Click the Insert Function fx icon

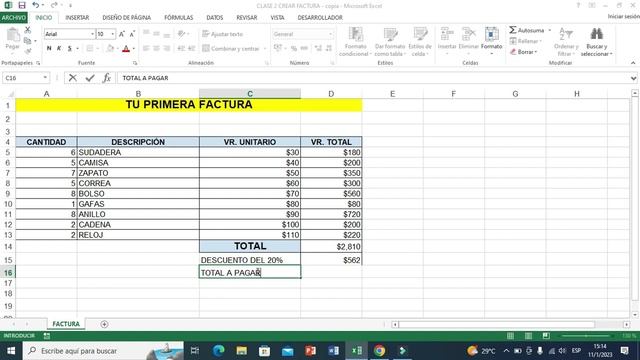[107, 78]
